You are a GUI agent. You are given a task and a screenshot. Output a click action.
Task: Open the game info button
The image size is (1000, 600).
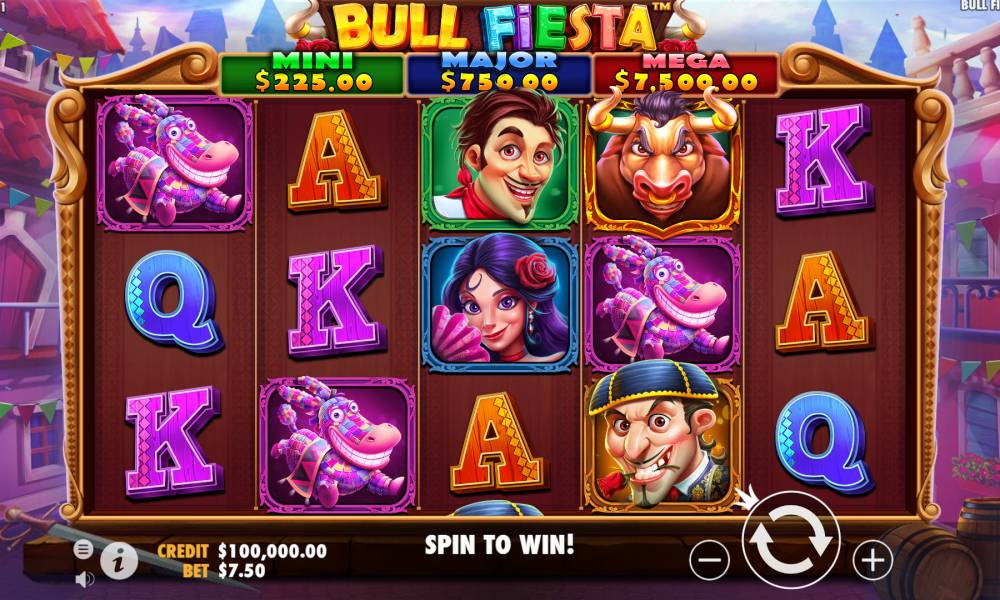tap(119, 561)
